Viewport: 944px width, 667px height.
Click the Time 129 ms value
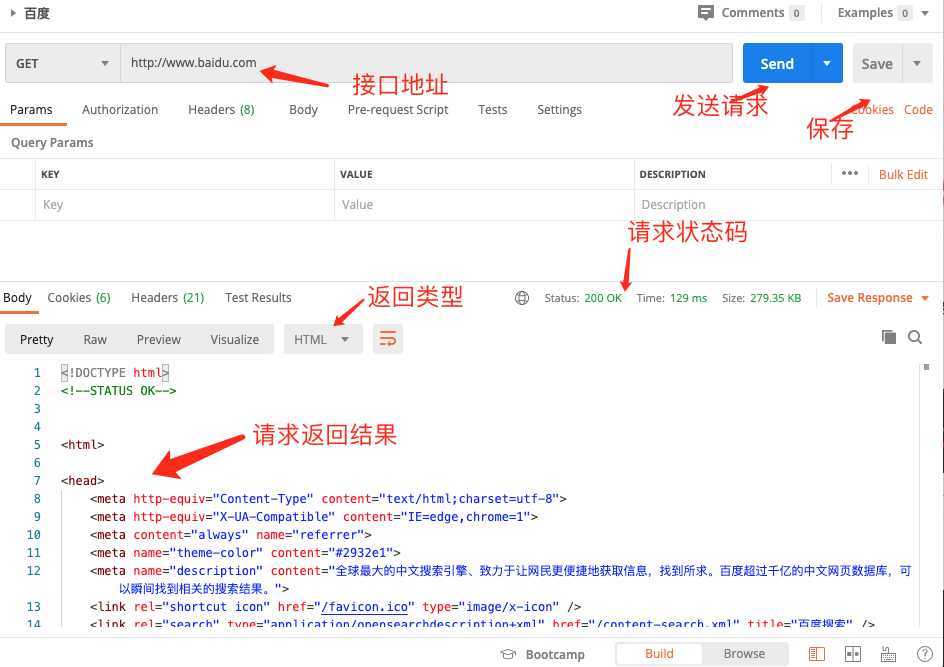(x=688, y=298)
